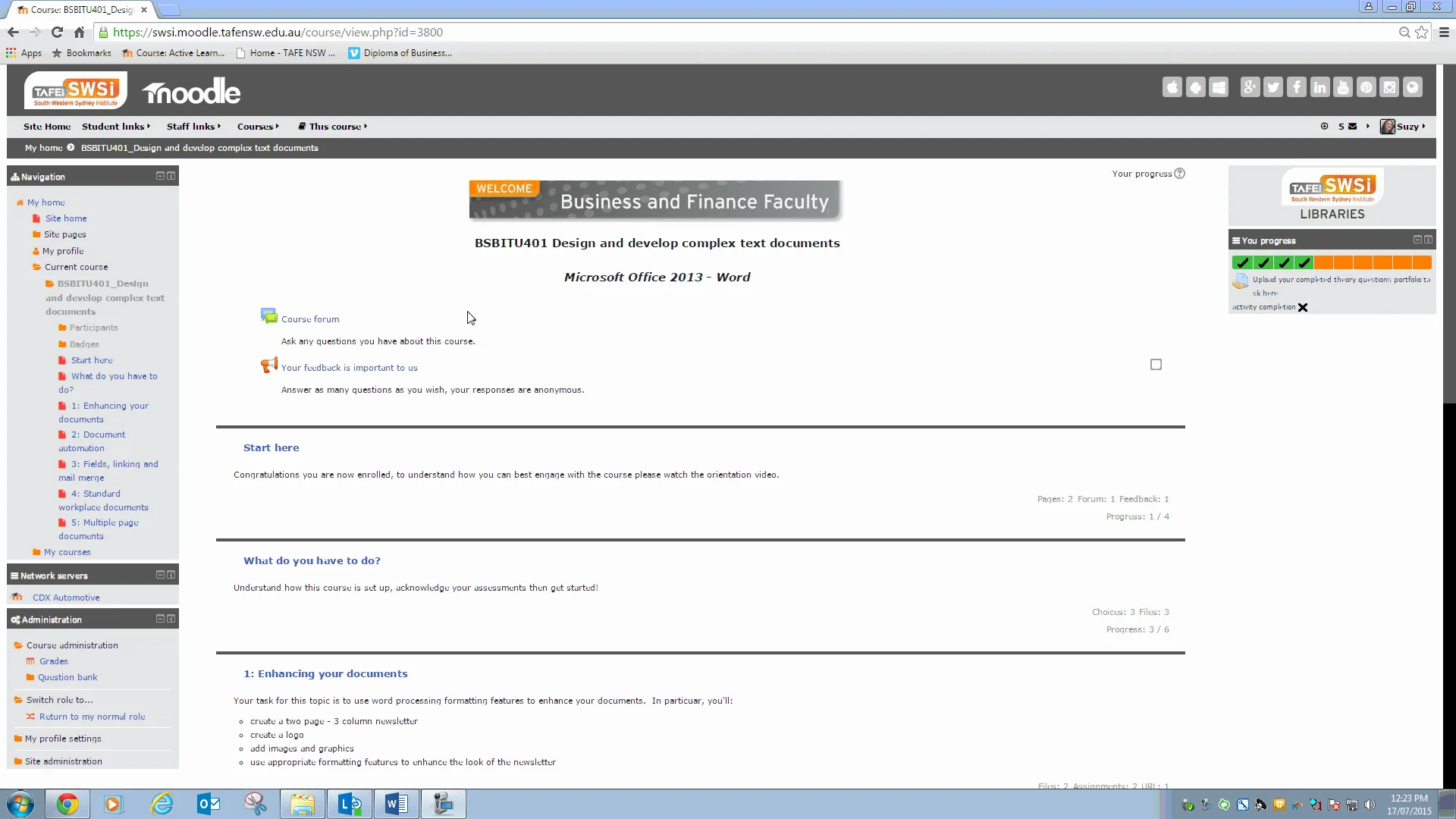Screen dimensions: 1456x819
Task: Open Grades under Course administration
Action: point(54,661)
